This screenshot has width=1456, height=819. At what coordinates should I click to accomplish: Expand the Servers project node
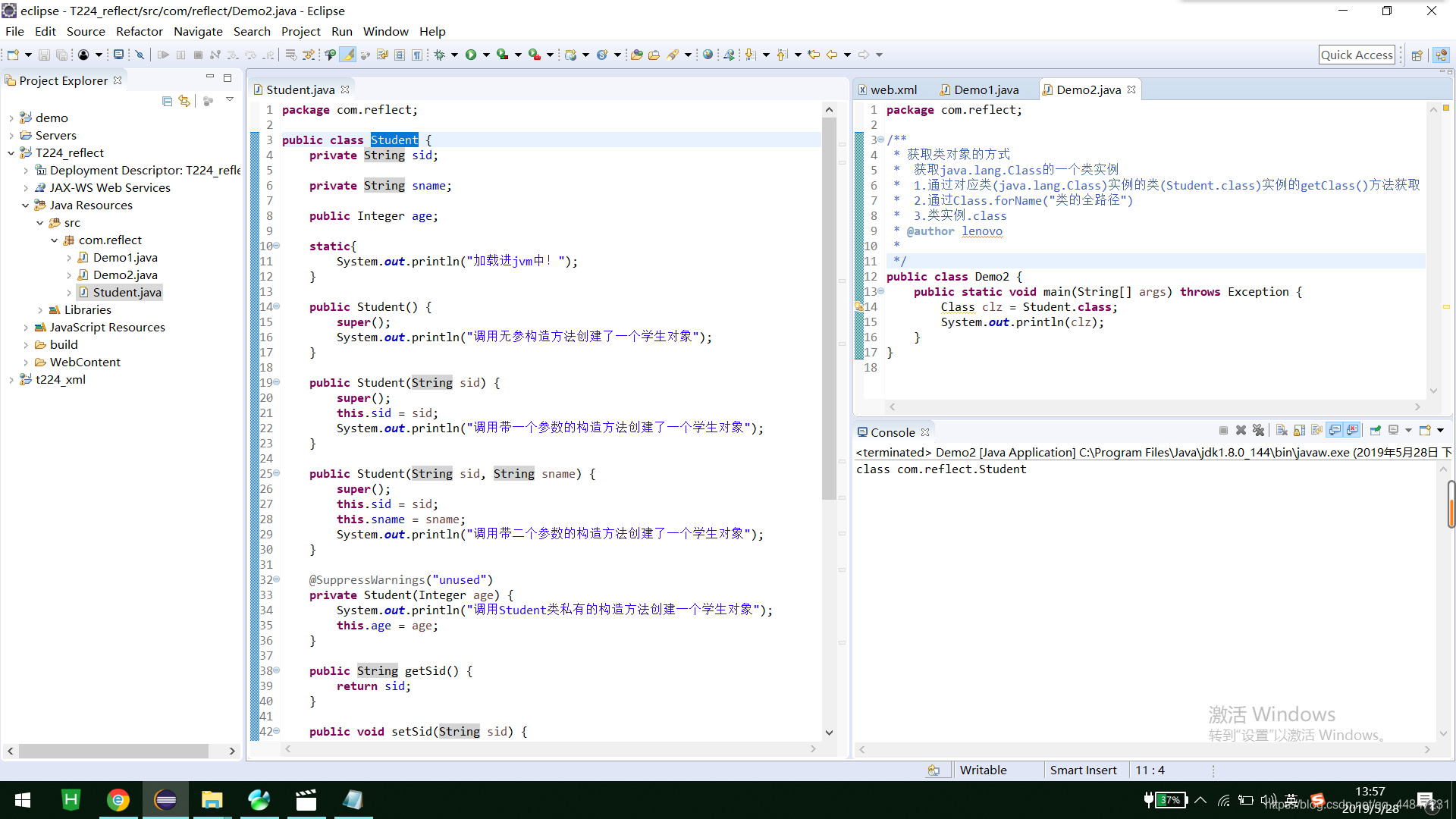click(11, 136)
